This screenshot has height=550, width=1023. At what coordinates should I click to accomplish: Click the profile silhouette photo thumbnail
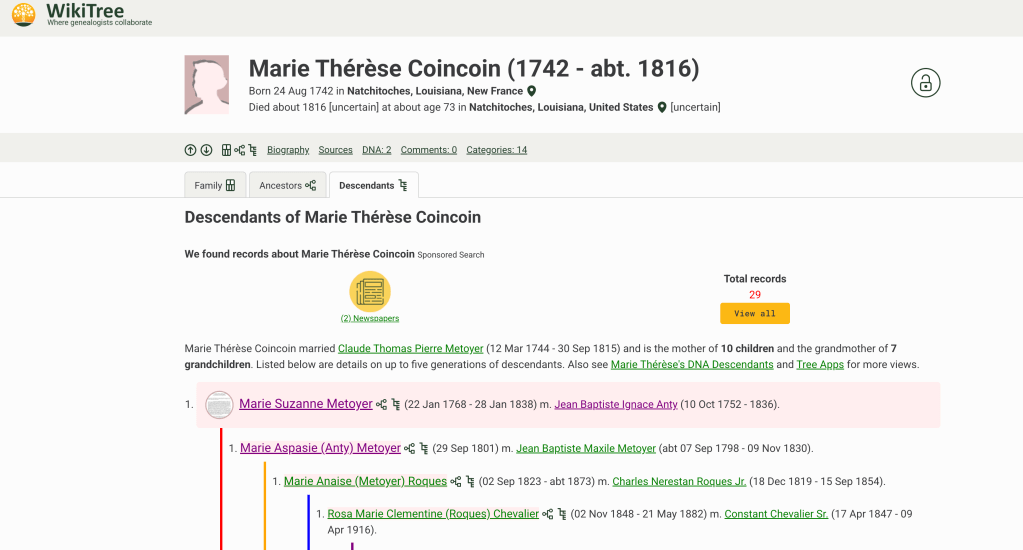tap(207, 84)
